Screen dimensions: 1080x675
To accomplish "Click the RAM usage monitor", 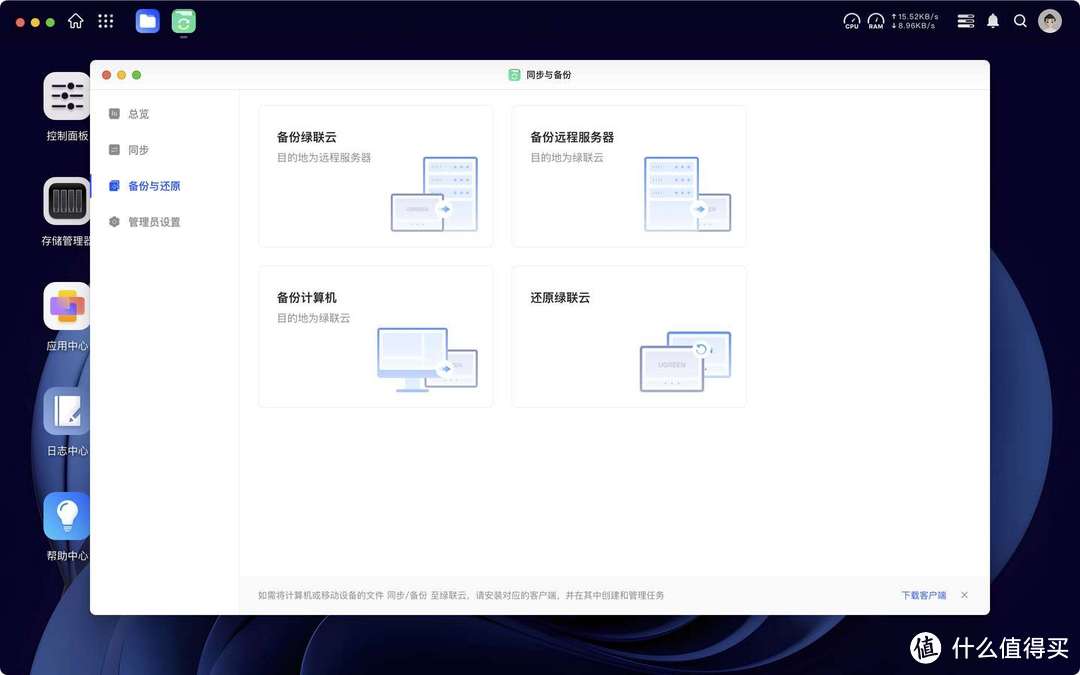I will 876,21.
